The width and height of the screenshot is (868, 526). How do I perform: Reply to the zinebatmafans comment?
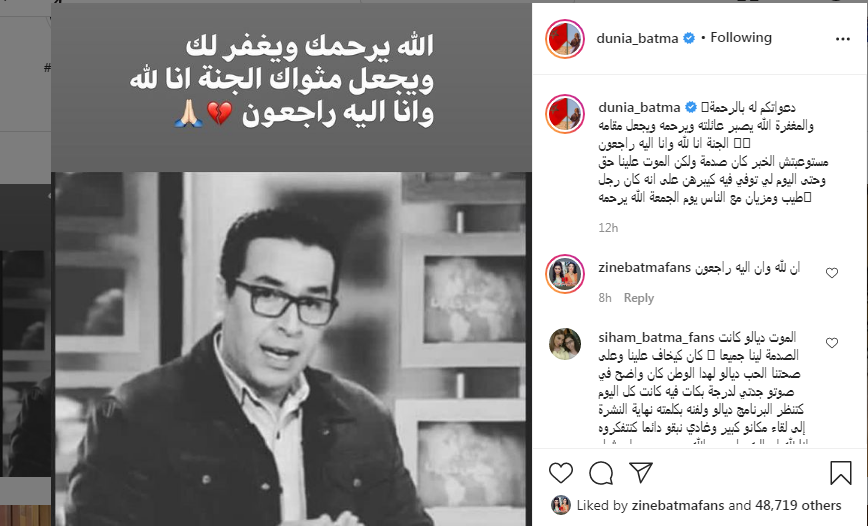point(638,298)
